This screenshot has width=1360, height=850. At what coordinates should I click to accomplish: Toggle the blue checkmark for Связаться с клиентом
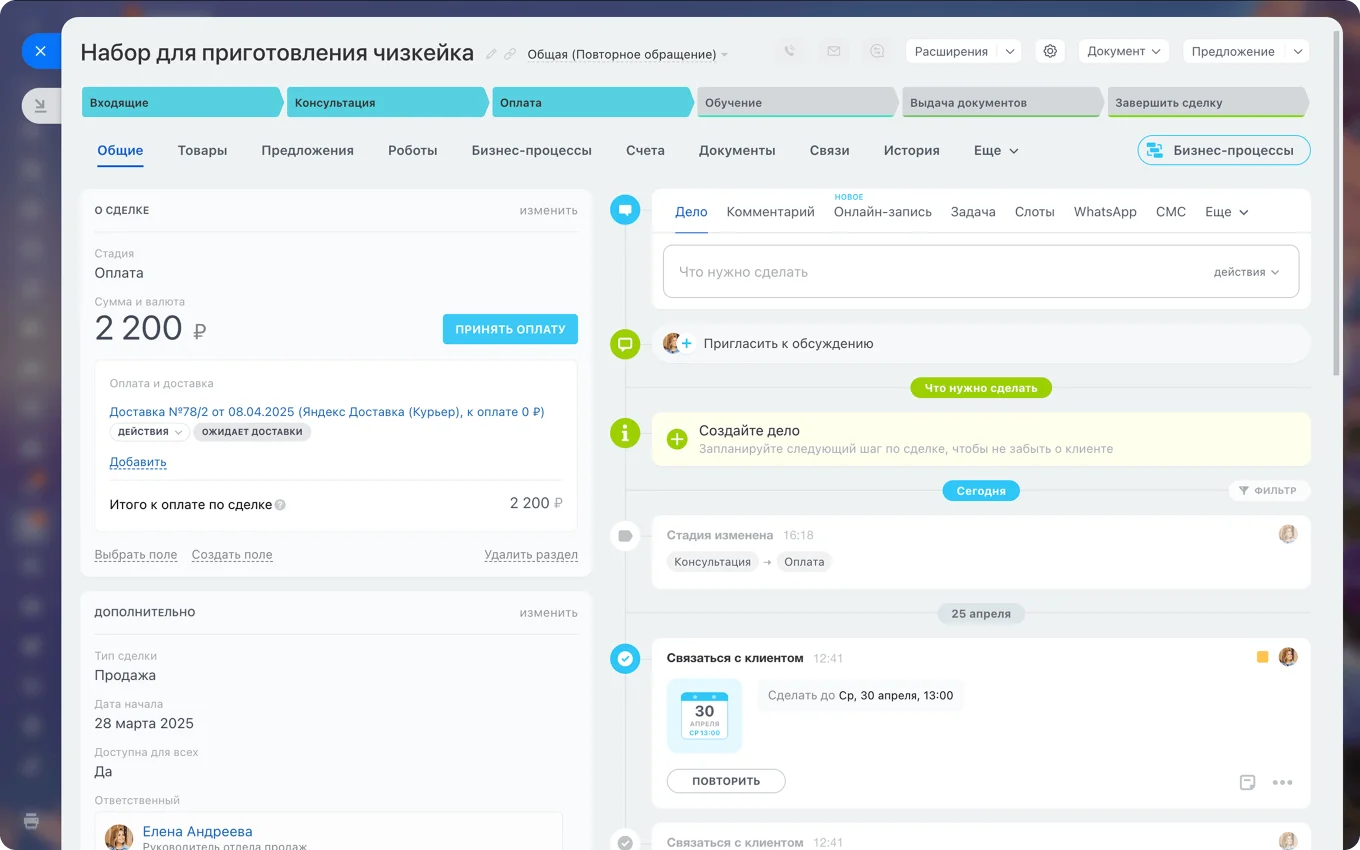coord(625,658)
